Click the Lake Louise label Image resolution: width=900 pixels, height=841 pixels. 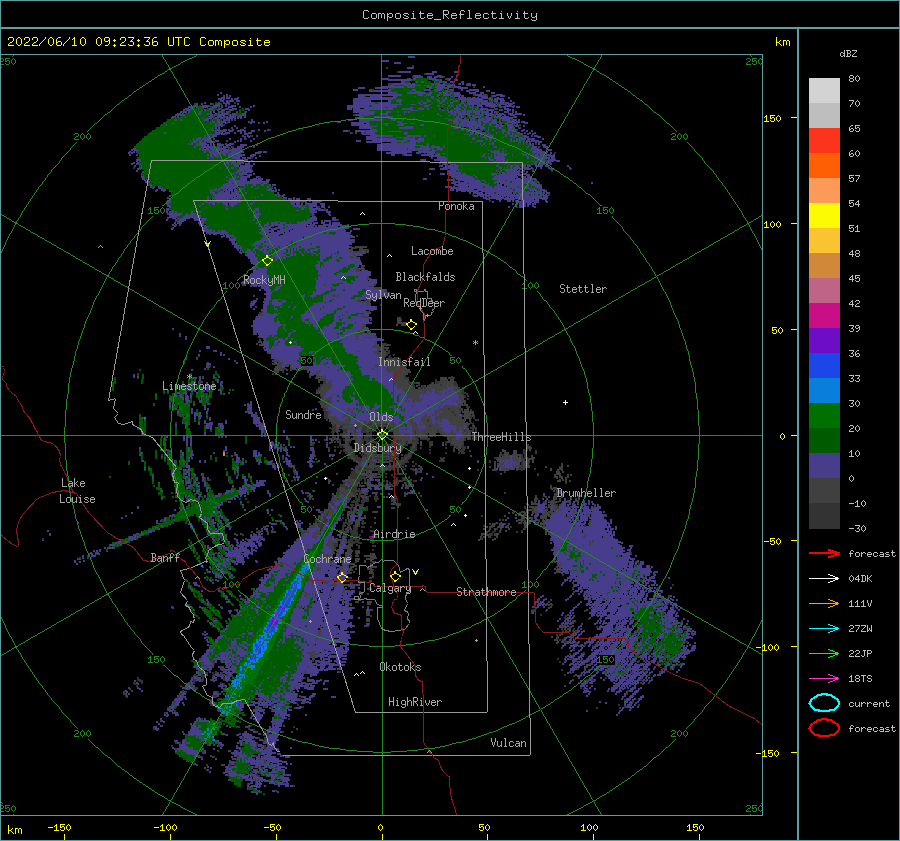77,491
